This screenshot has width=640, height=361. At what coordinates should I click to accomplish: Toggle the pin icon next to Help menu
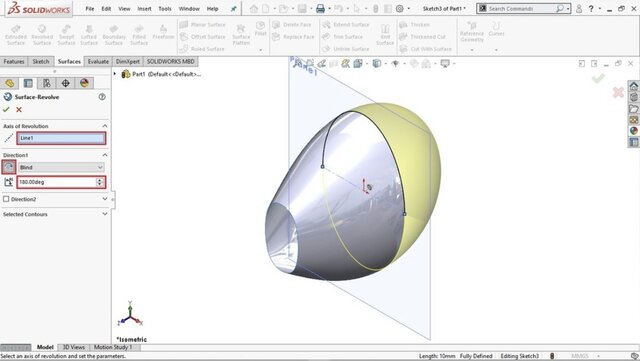point(233,9)
